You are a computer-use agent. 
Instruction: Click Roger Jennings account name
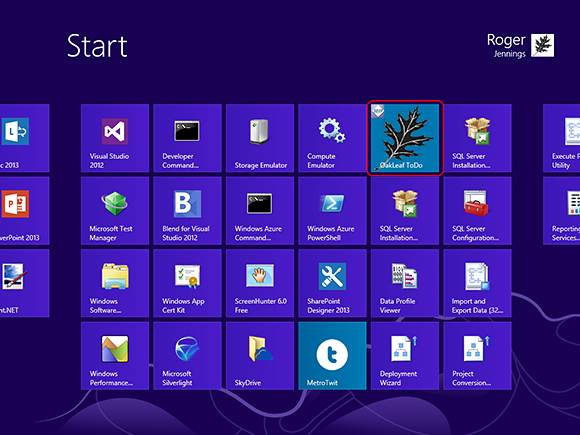[506, 45]
